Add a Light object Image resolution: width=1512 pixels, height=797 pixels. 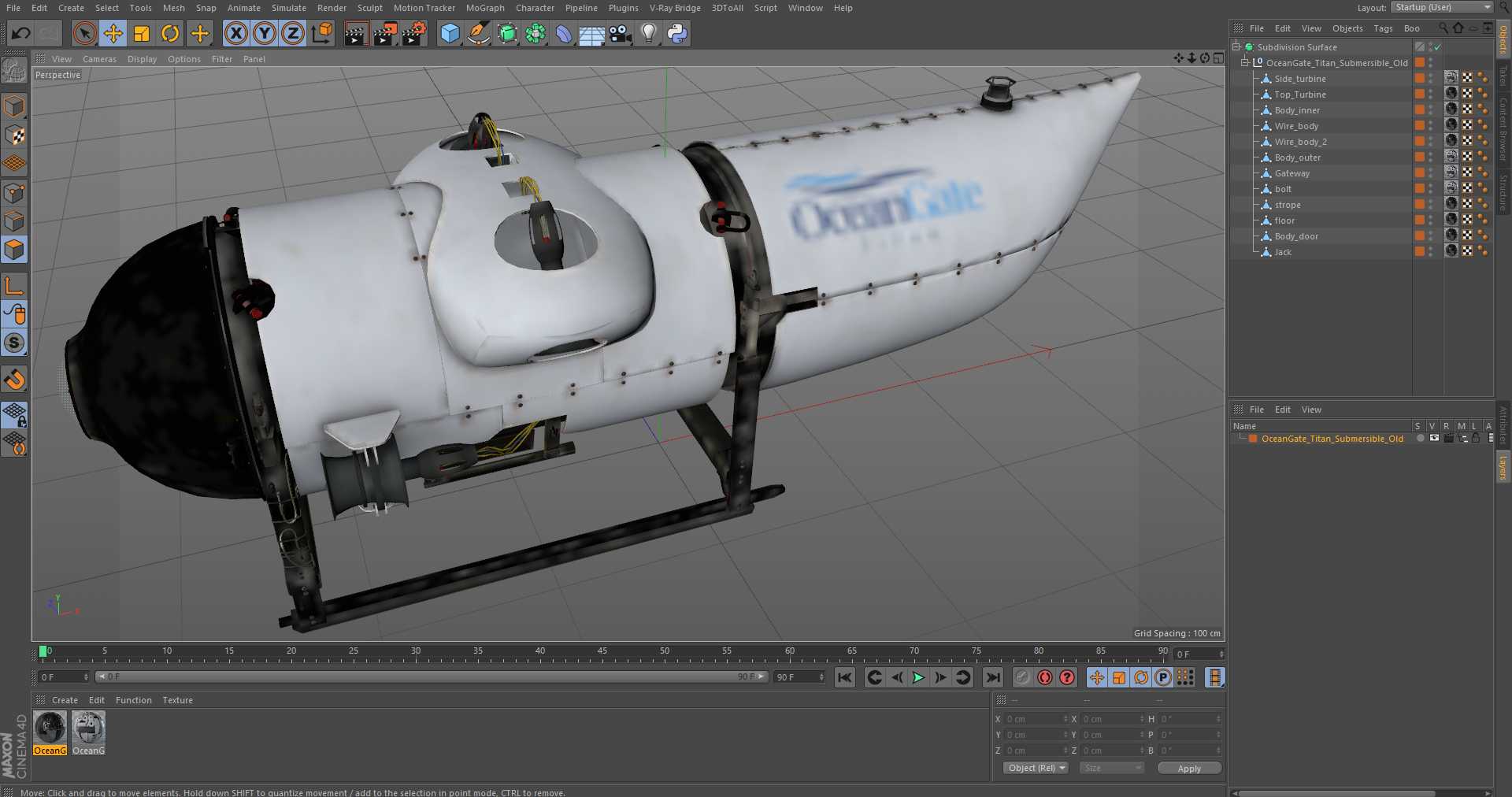(x=648, y=33)
